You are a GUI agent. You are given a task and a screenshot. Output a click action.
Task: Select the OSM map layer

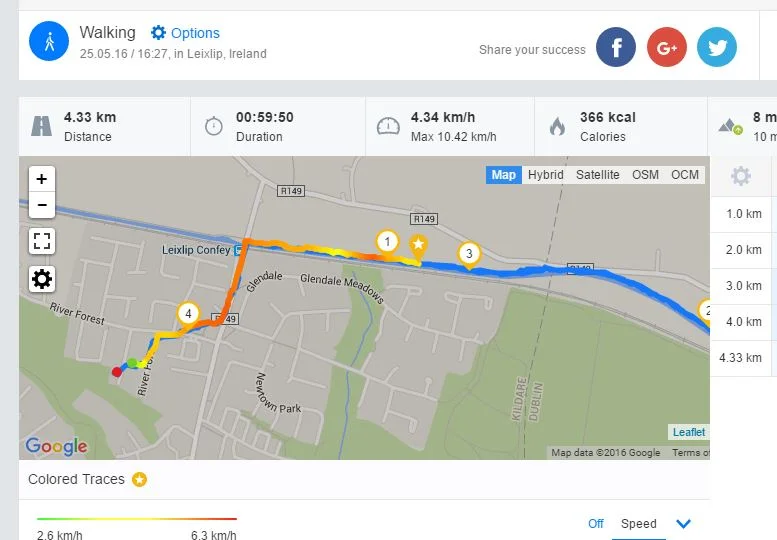coord(645,175)
